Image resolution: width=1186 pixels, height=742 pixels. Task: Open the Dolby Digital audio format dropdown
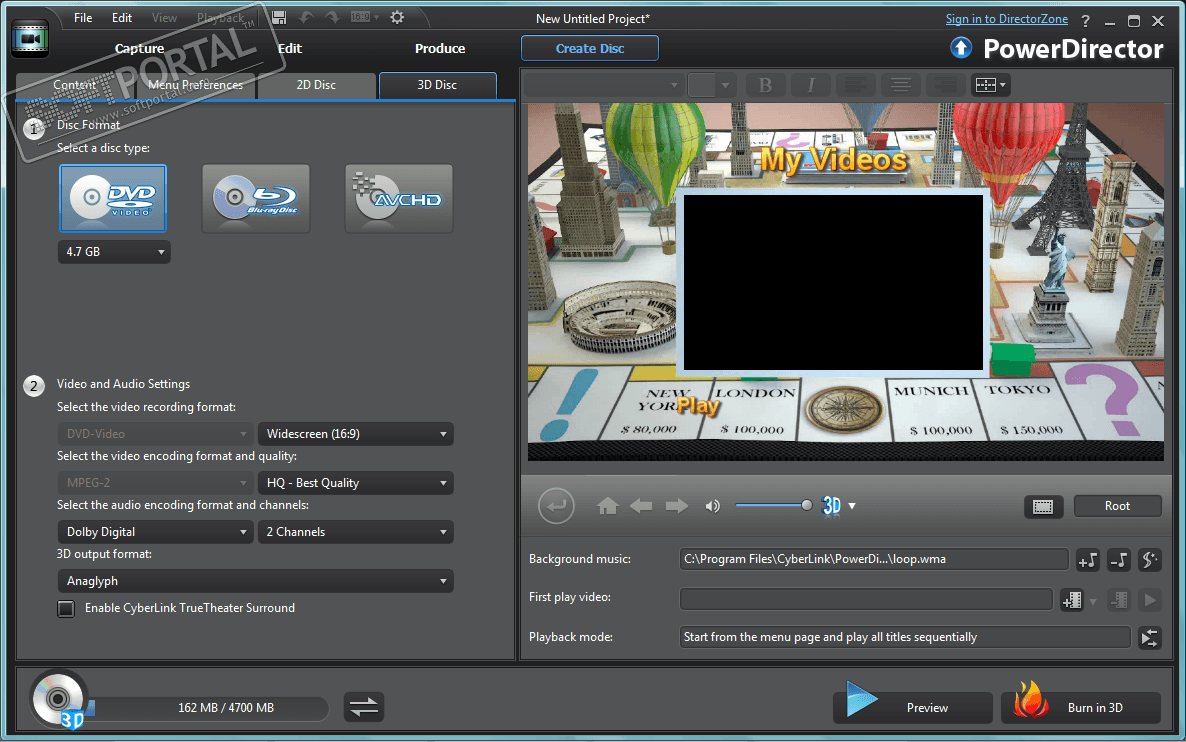pos(155,532)
